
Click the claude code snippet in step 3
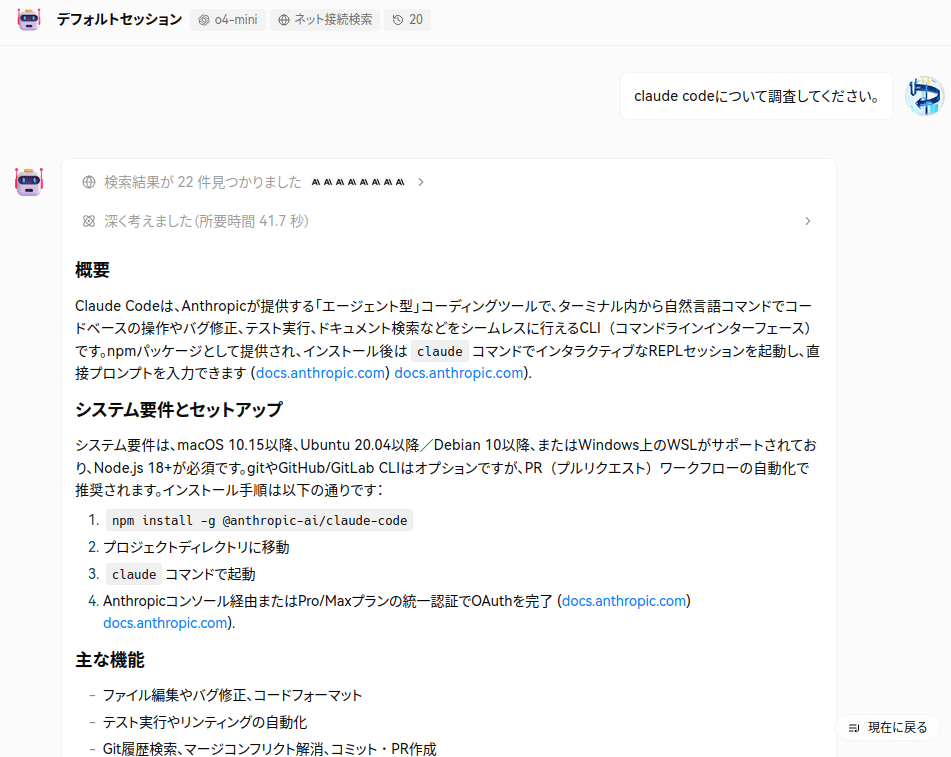click(134, 574)
